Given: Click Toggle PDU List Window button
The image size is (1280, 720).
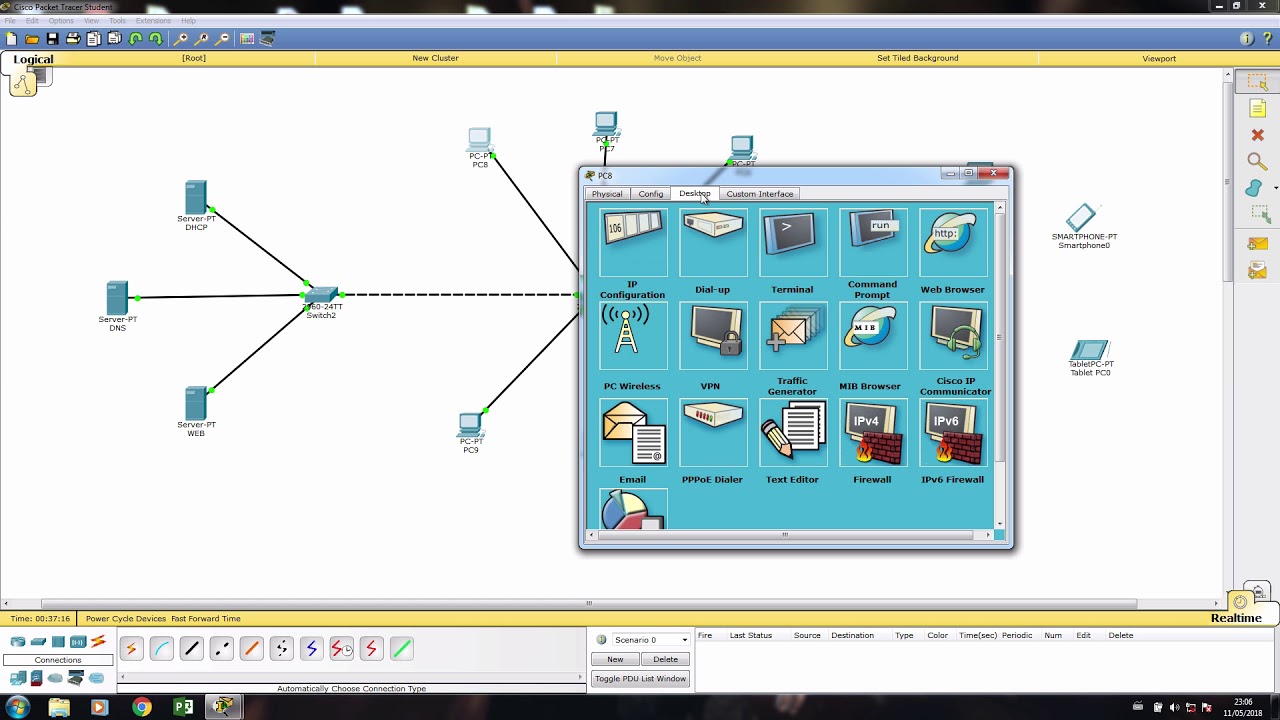Looking at the screenshot, I should 640,678.
